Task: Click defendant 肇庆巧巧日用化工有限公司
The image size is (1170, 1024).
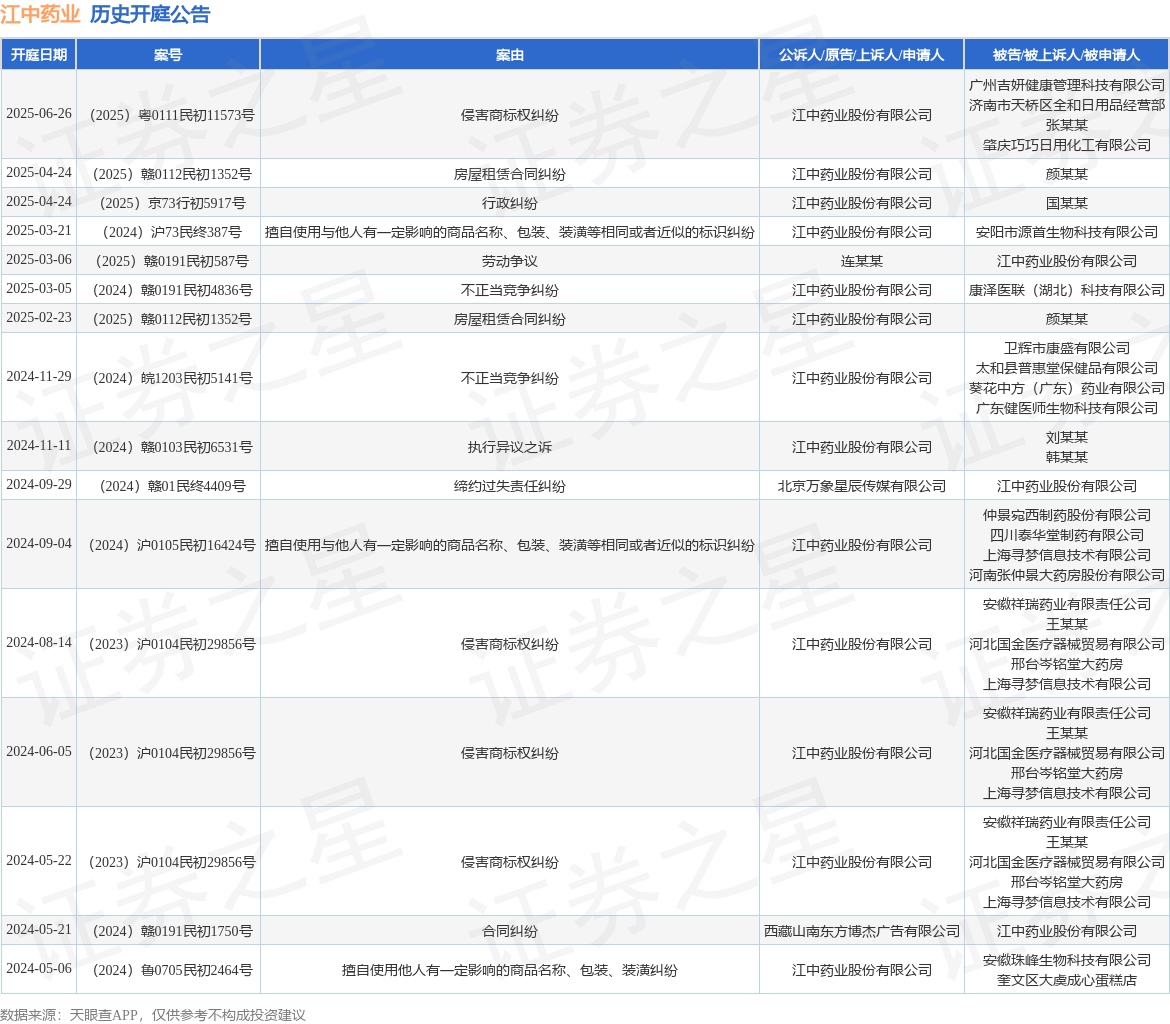Action: [1066, 145]
